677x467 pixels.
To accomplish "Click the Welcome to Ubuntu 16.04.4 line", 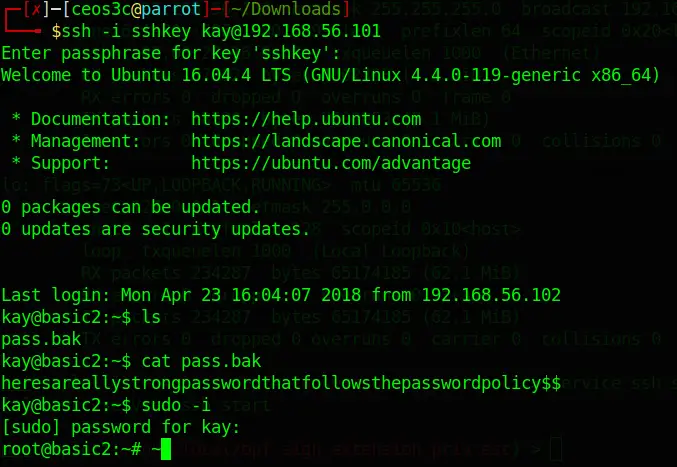I will coord(331,75).
